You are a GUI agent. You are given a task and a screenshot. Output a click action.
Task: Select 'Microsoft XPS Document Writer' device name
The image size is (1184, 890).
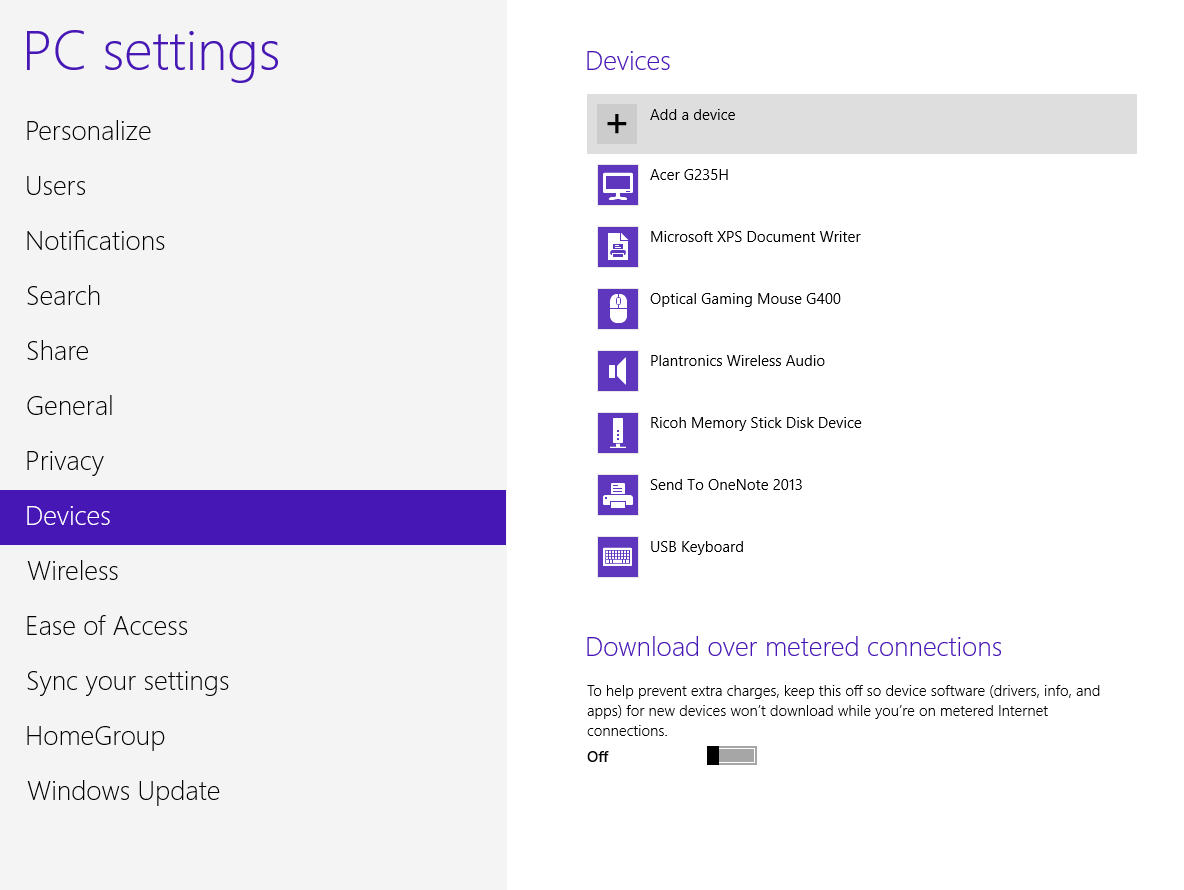click(x=755, y=237)
